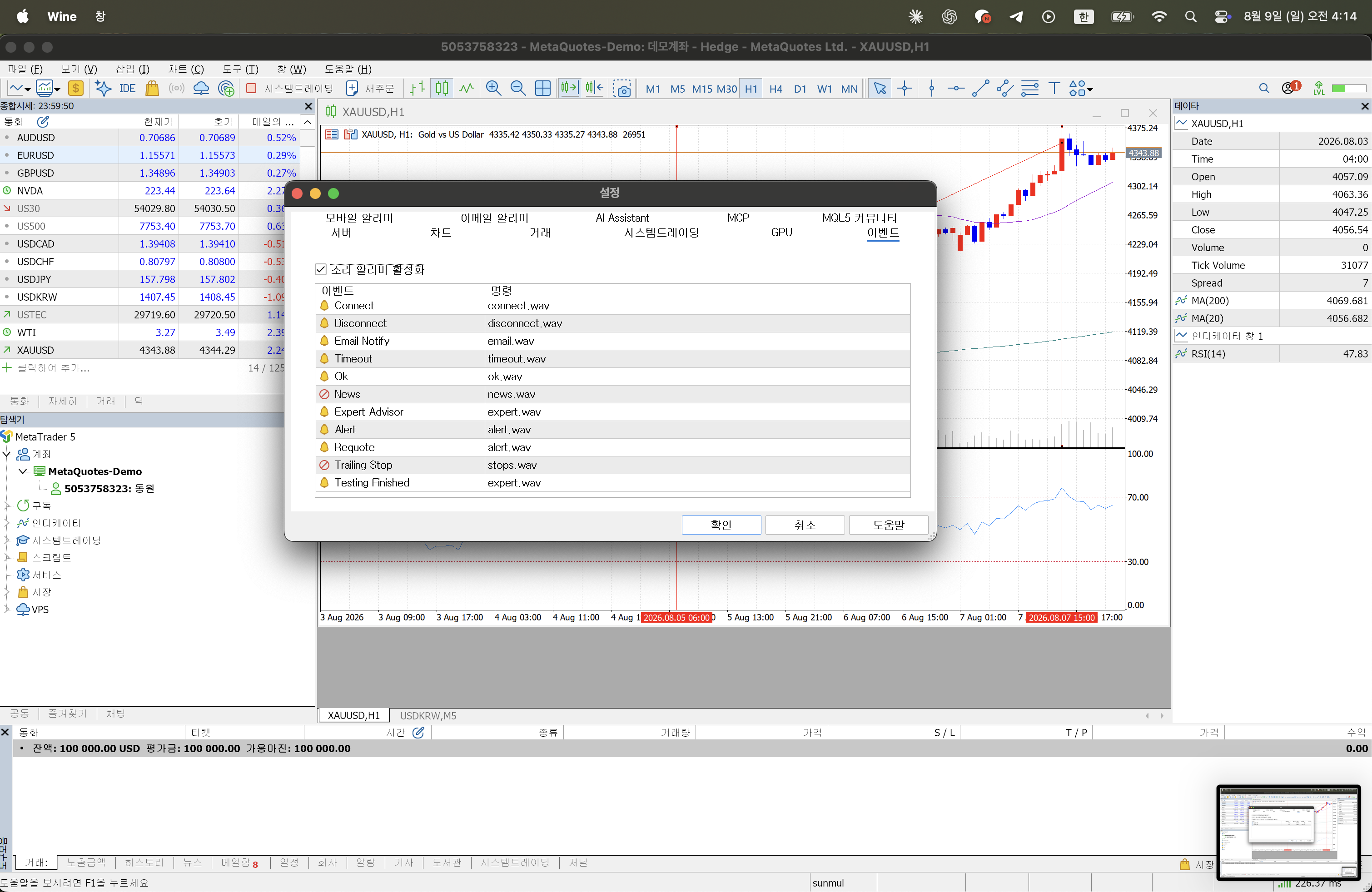1372x892 pixels.
Task: Click 새주문 new order button
Action: pos(370,88)
